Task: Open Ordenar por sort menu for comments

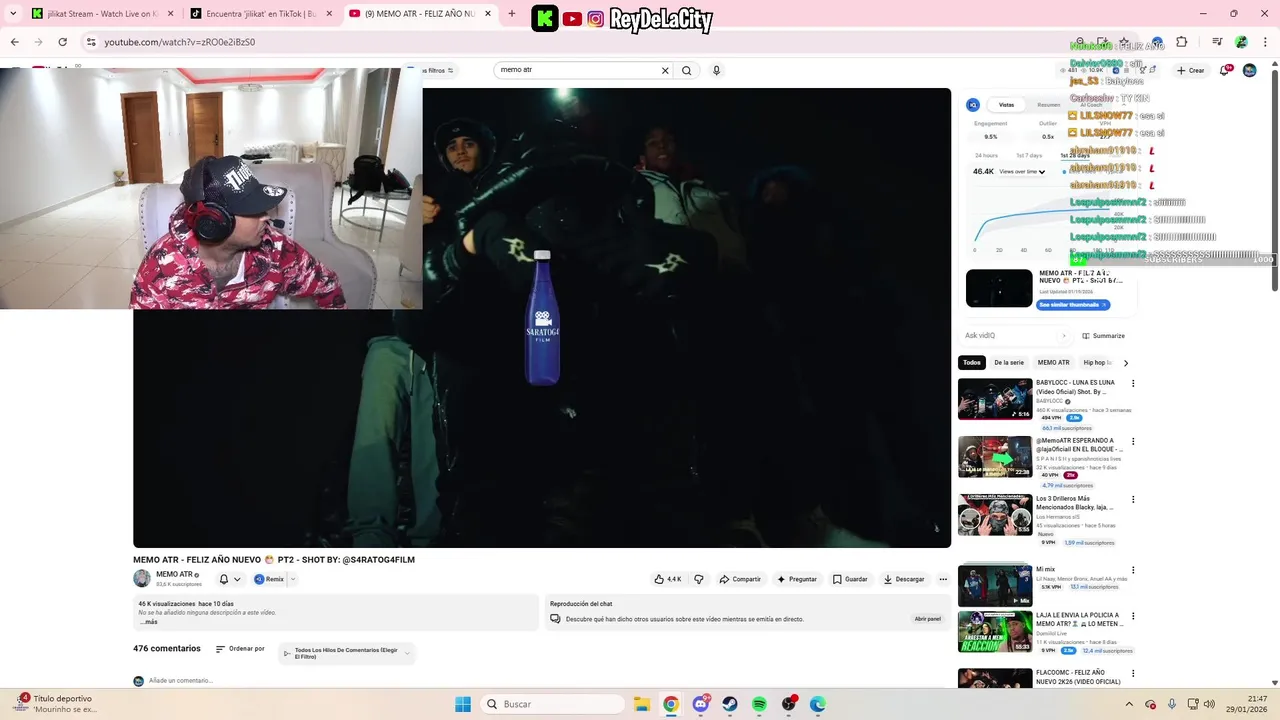Action: tap(240, 649)
